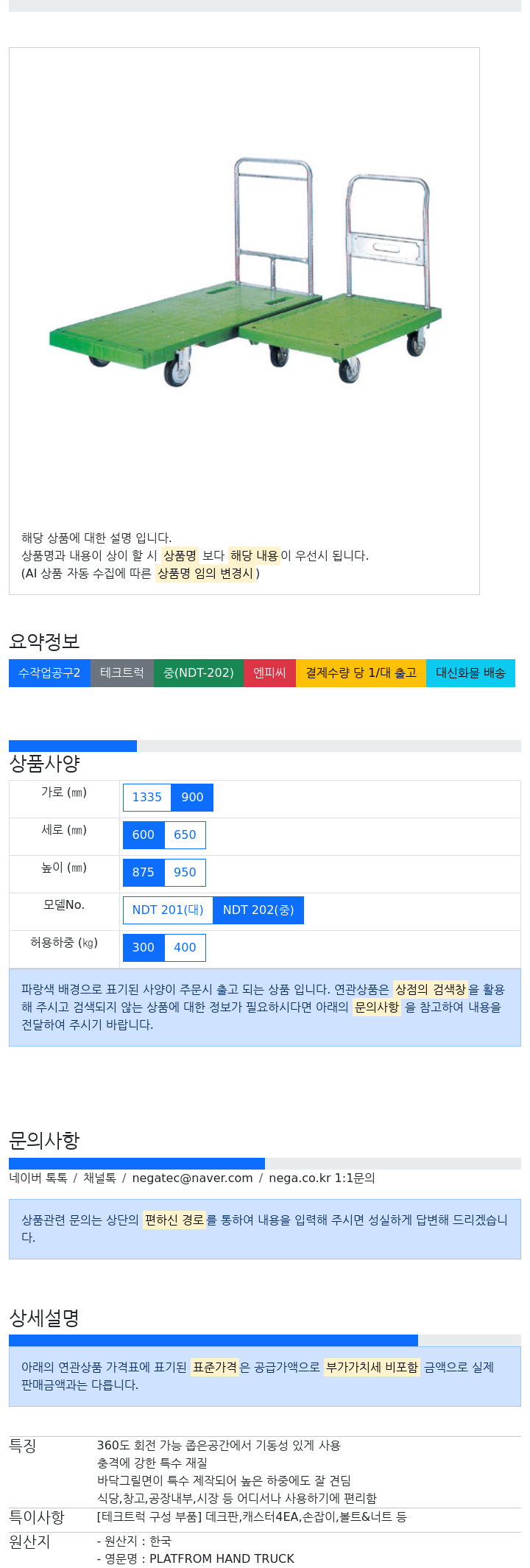
Task: Select the 1335 width option
Action: pos(146,797)
